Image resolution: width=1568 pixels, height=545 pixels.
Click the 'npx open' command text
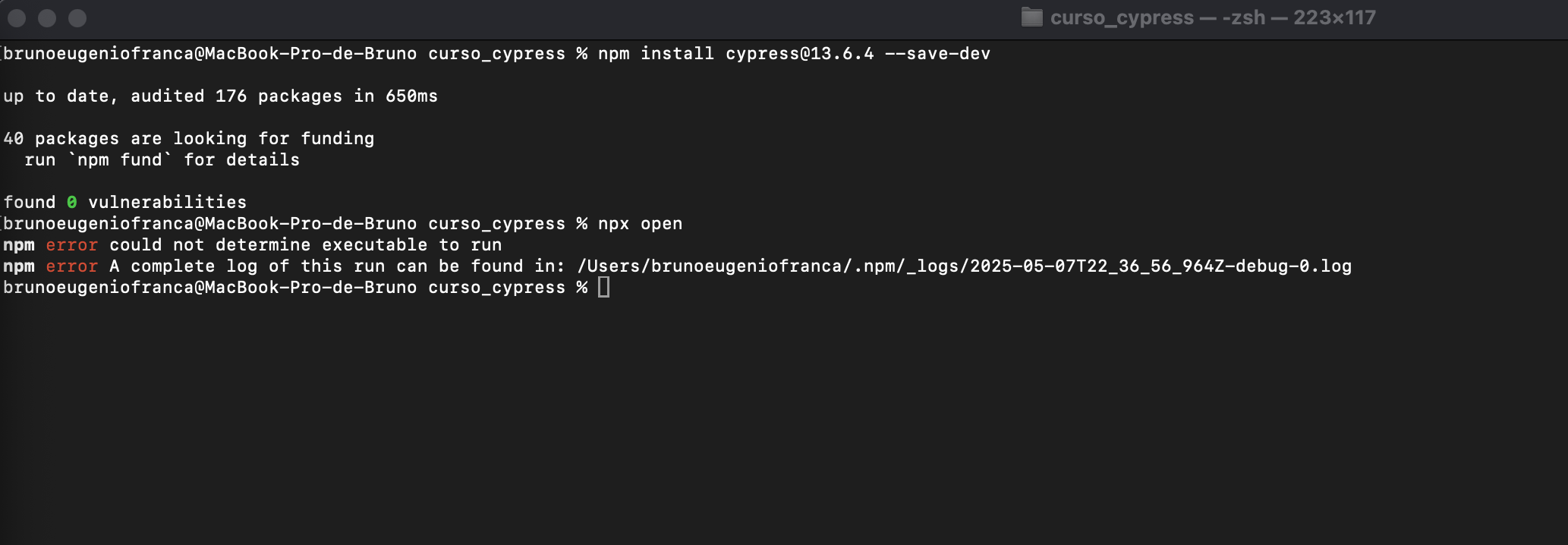pyautogui.click(x=641, y=224)
